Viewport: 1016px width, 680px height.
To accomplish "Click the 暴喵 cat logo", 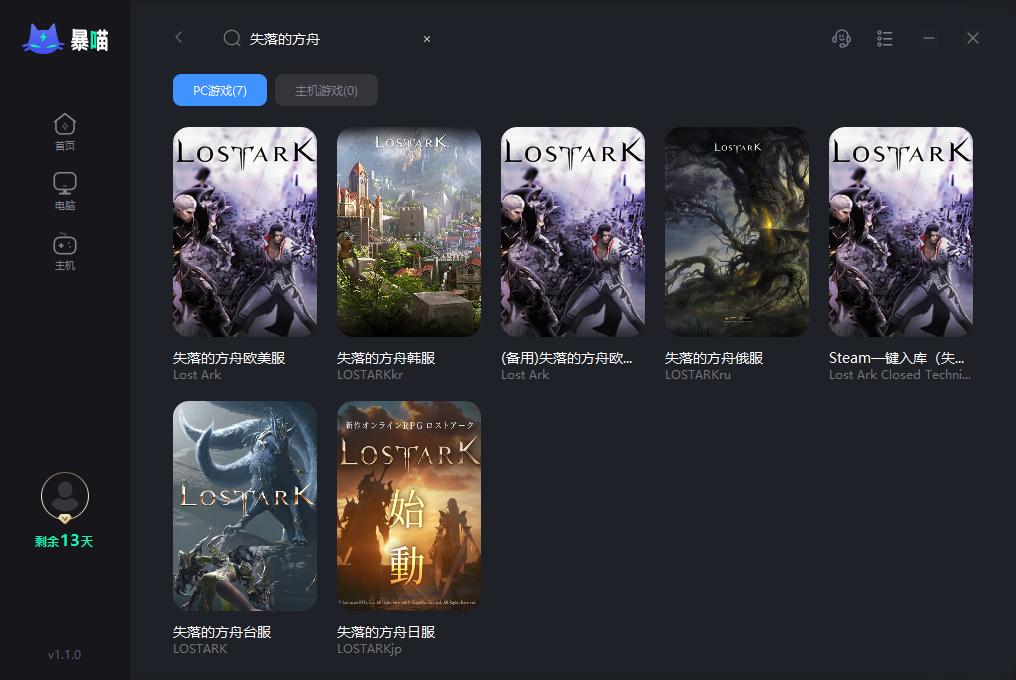I will coord(65,40).
